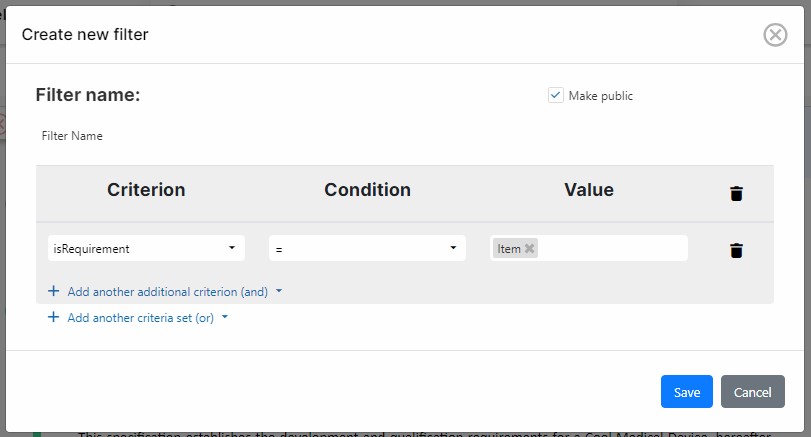Toggle the Make public checkbox
The width and height of the screenshot is (811, 437).
tap(556, 95)
